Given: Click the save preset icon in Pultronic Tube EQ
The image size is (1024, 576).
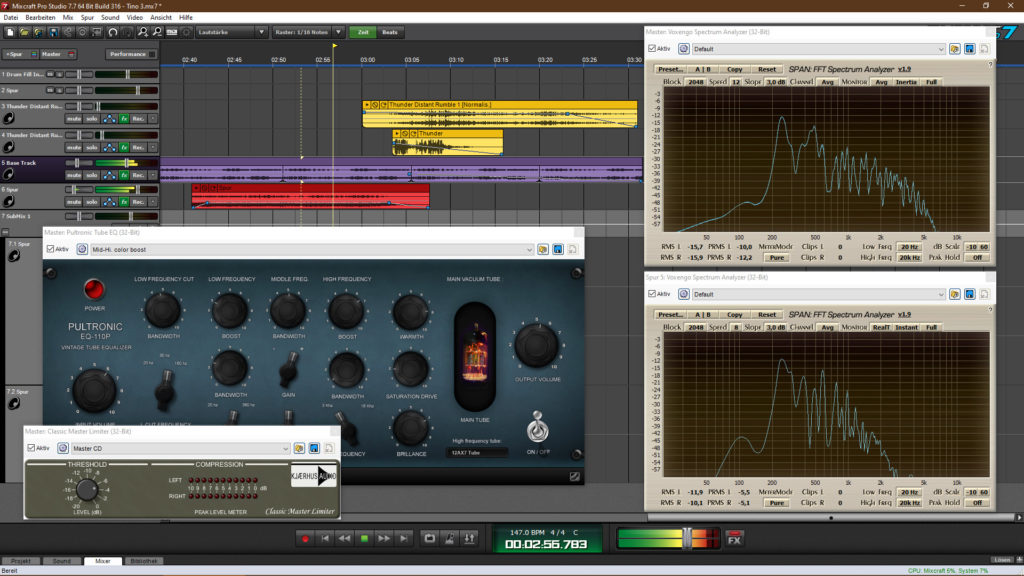Looking at the screenshot, I should coord(558,249).
